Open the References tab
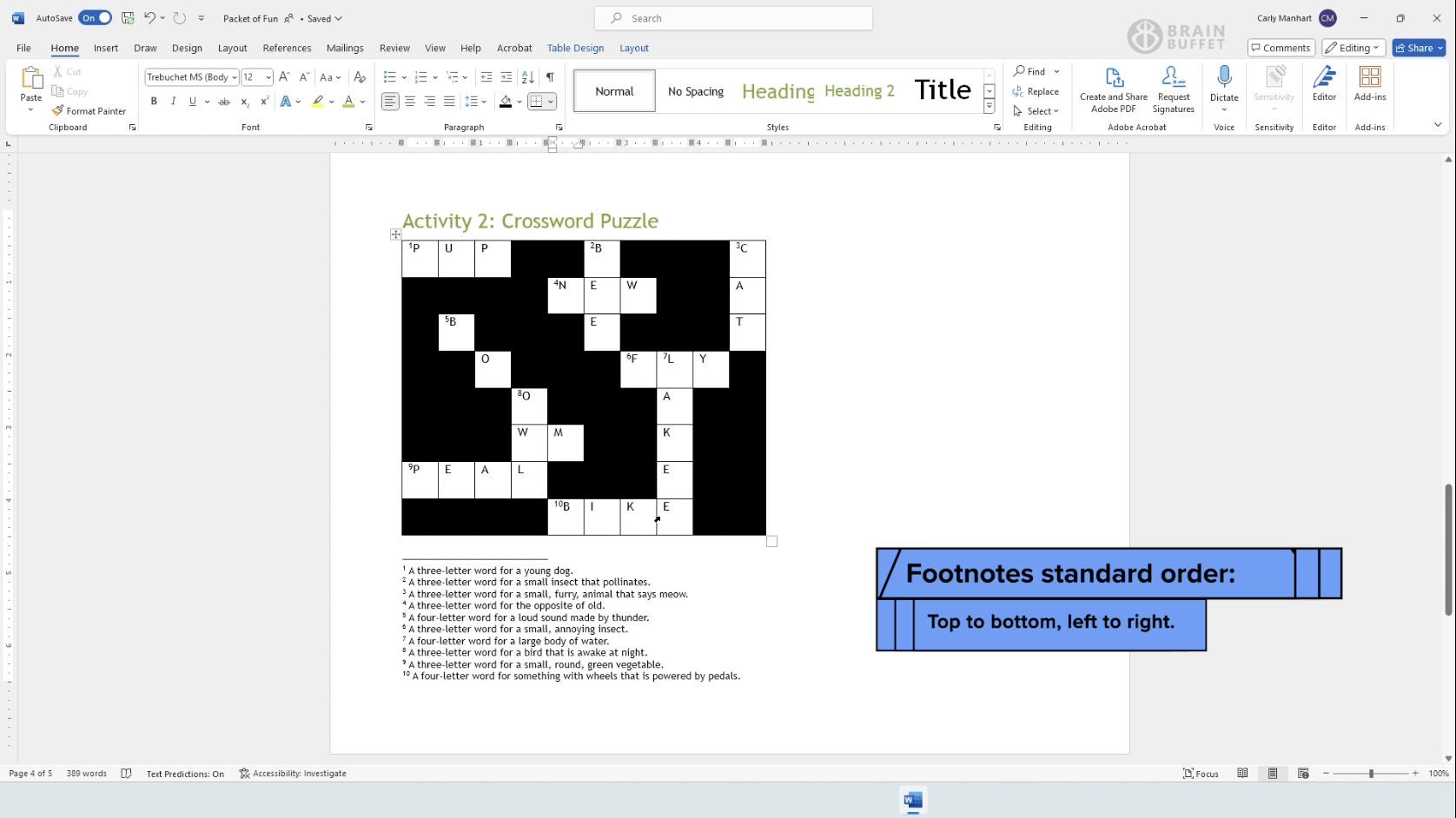Screen dimensions: 1456x818 pos(287,48)
